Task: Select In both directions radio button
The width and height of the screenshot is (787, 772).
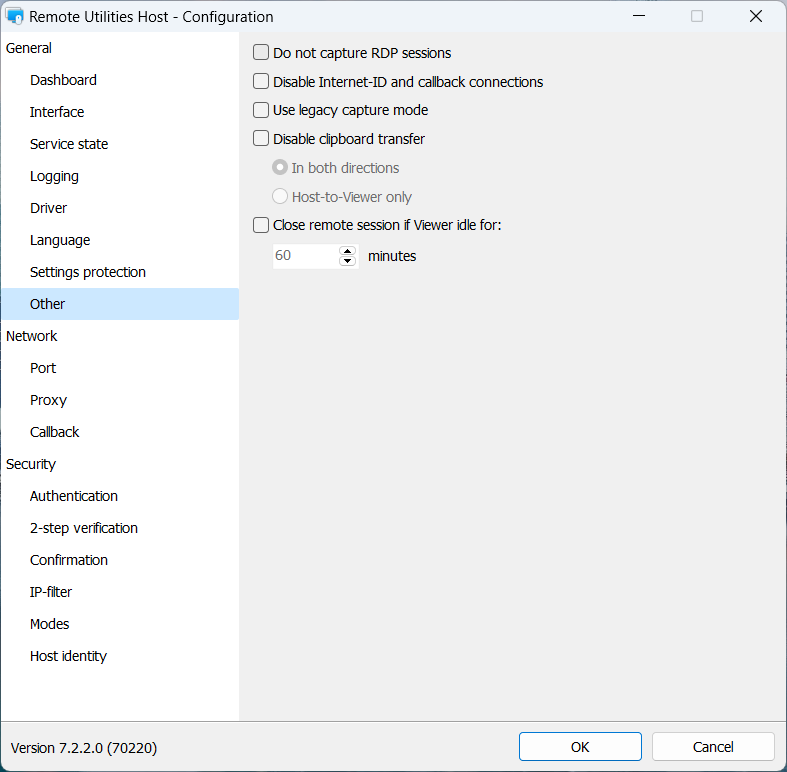Action: tap(280, 168)
